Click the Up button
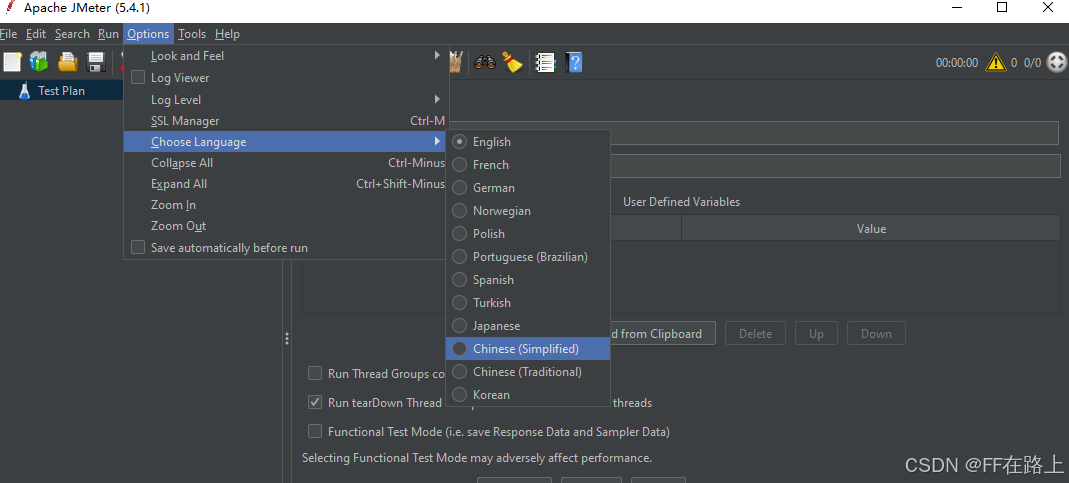The height and width of the screenshot is (483, 1069). (817, 334)
